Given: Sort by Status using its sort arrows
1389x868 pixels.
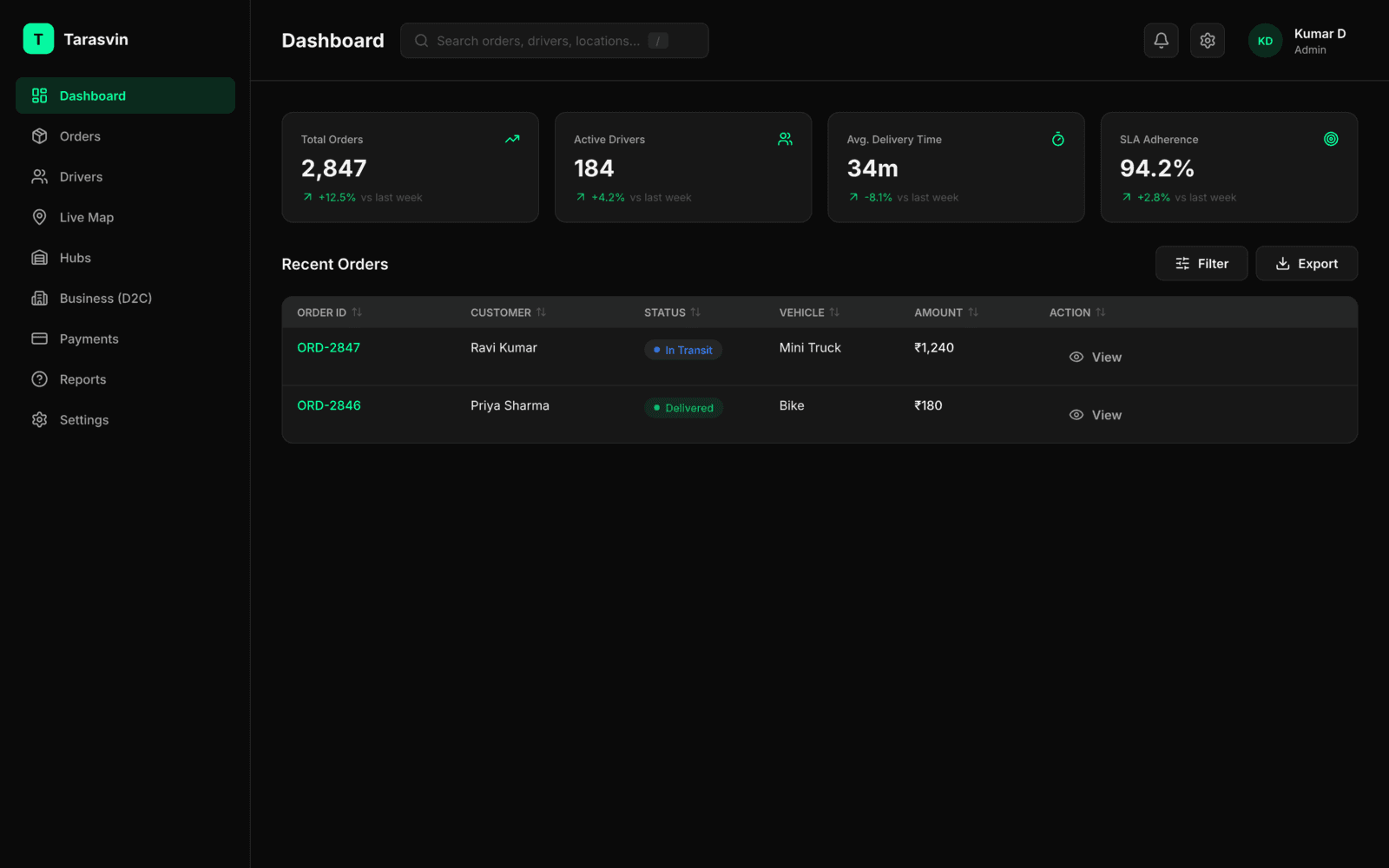Looking at the screenshot, I should [x=695, y=312].
